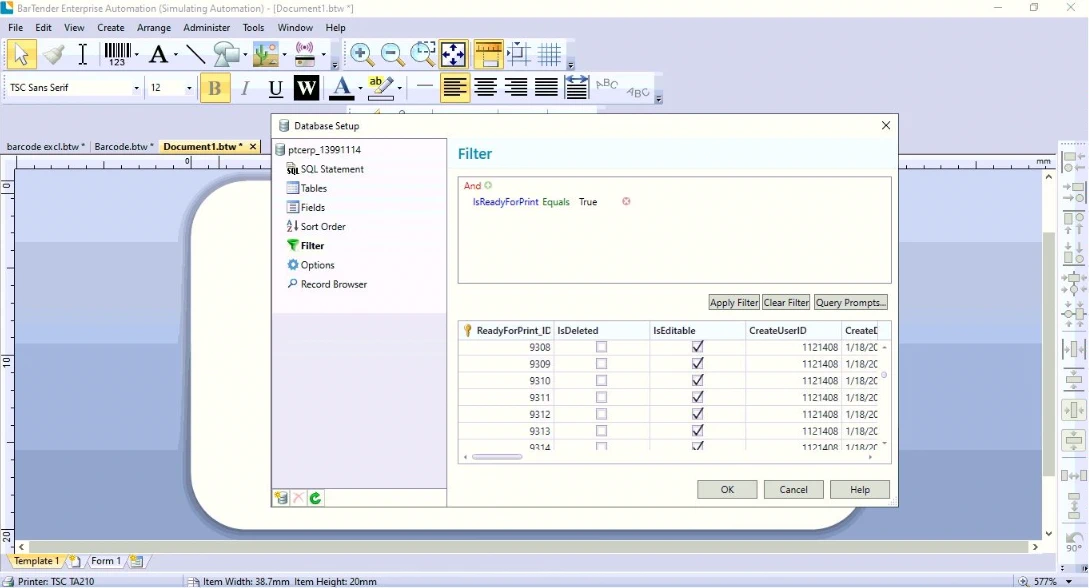Viewport: 1089px width, 588px height.
Task: Select the pointer arrow tool
Action: [21, 54]
